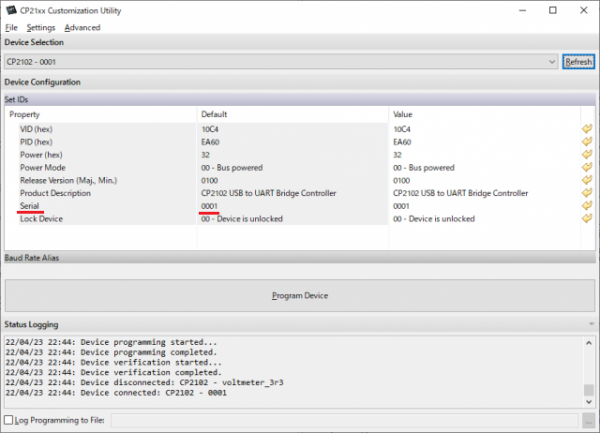
Task: Click the Status Logging vertical scrollbar
Action: tap(590, 370)
